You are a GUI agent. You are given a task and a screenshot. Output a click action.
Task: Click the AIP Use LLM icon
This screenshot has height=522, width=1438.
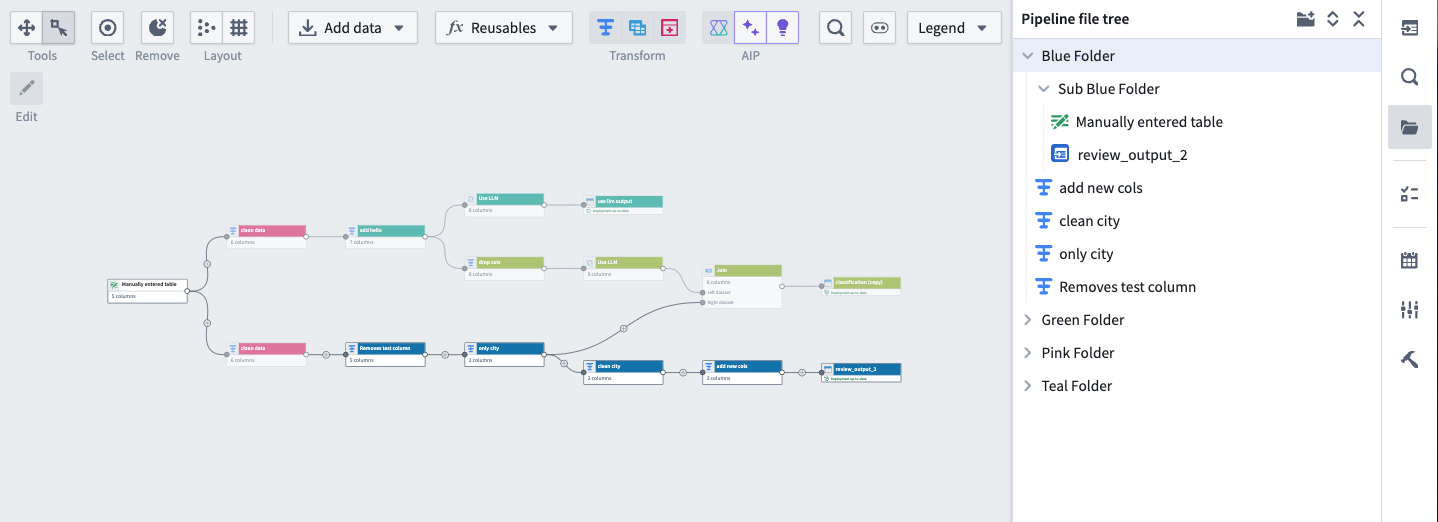pos(718,28)
